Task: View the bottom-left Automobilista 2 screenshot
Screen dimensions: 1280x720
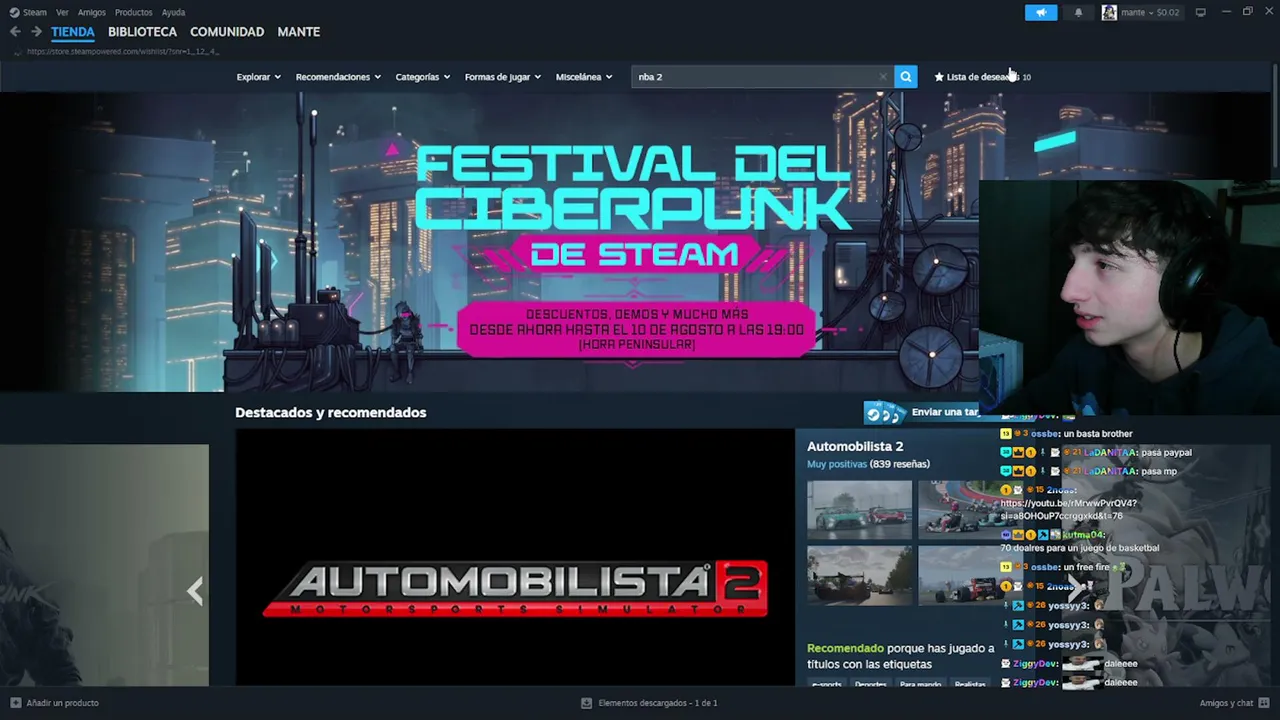Action: (x=860, y=576)
